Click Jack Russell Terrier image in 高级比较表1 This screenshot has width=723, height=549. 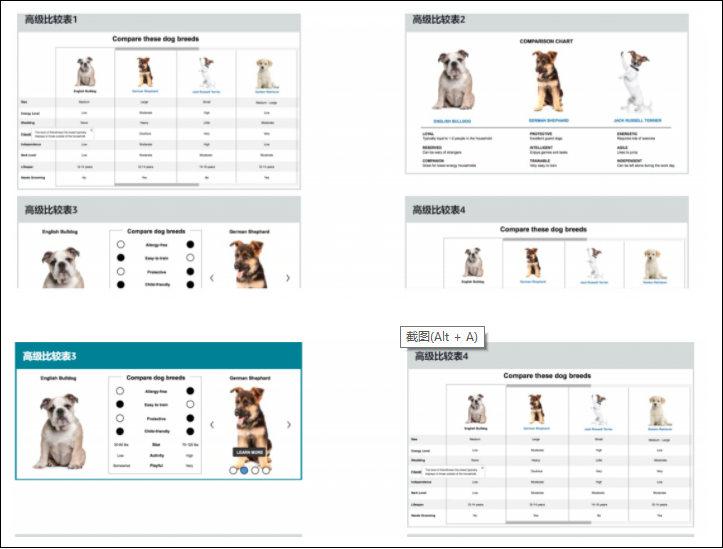[x=206, y=73]
